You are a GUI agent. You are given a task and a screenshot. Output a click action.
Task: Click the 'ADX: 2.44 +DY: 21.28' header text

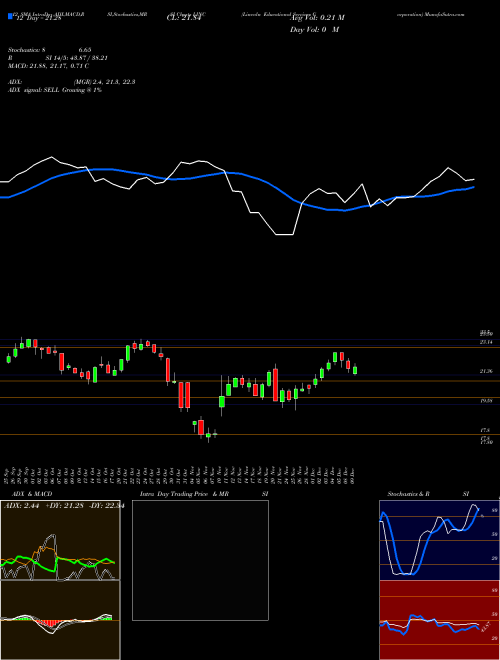[45, 506]
